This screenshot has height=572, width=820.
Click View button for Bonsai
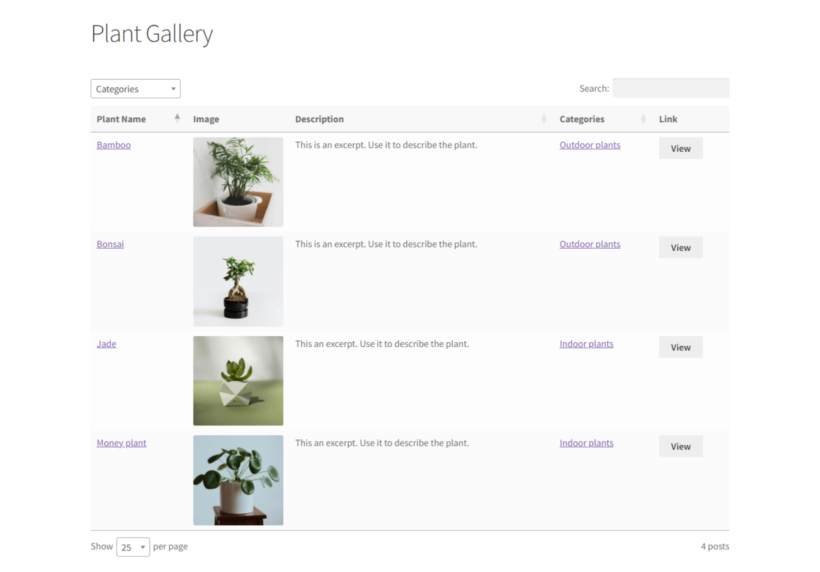point(680,247)
